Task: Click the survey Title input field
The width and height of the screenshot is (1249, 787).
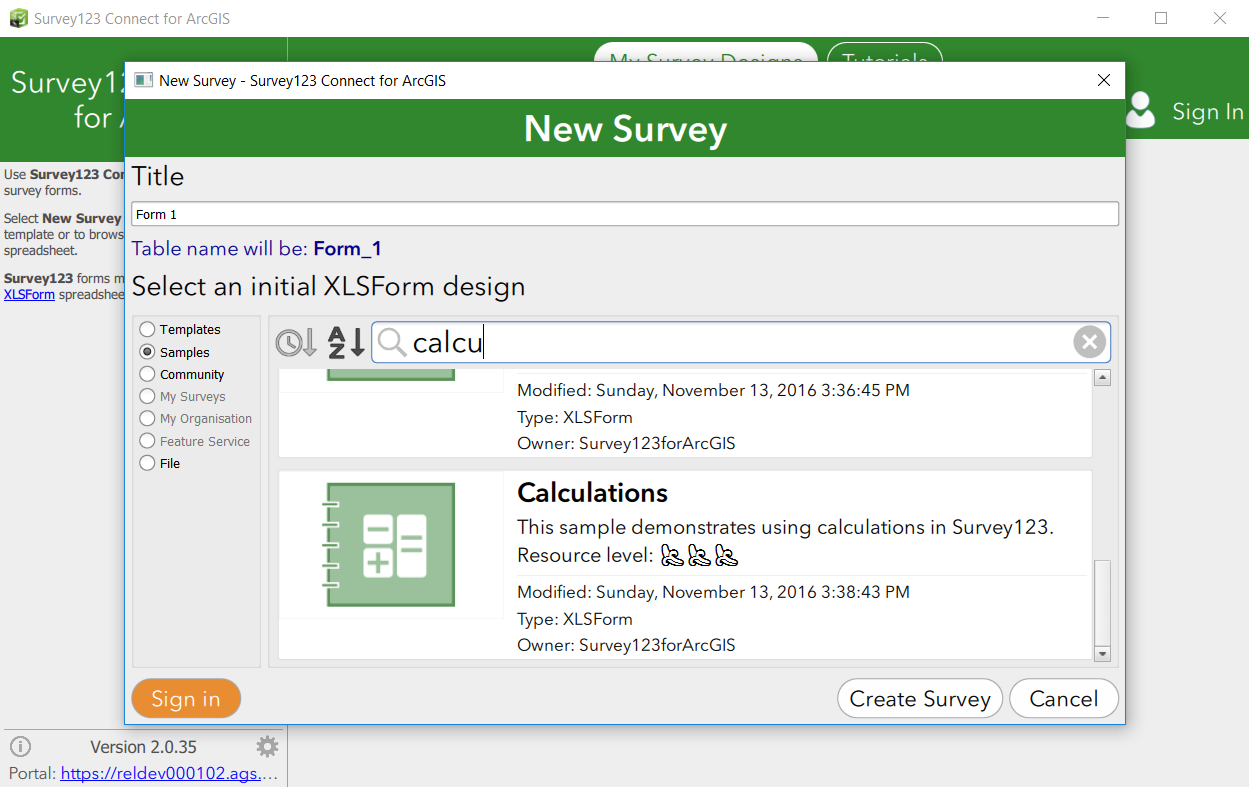Action: pos(625,214)
